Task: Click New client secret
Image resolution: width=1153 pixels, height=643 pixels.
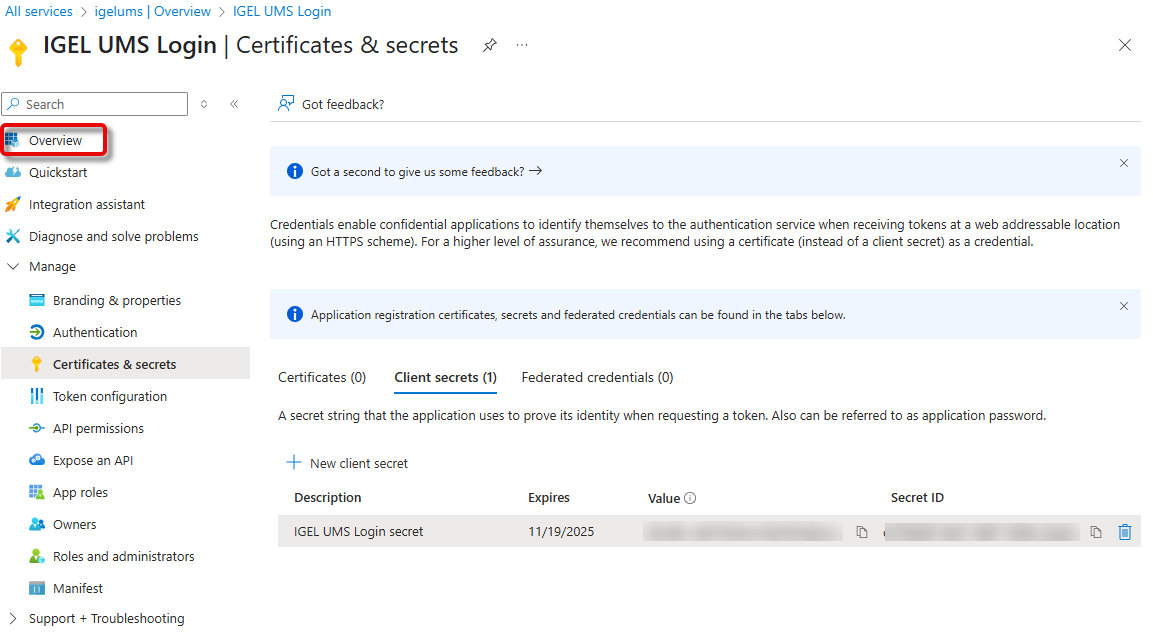Action: (347, 463)
